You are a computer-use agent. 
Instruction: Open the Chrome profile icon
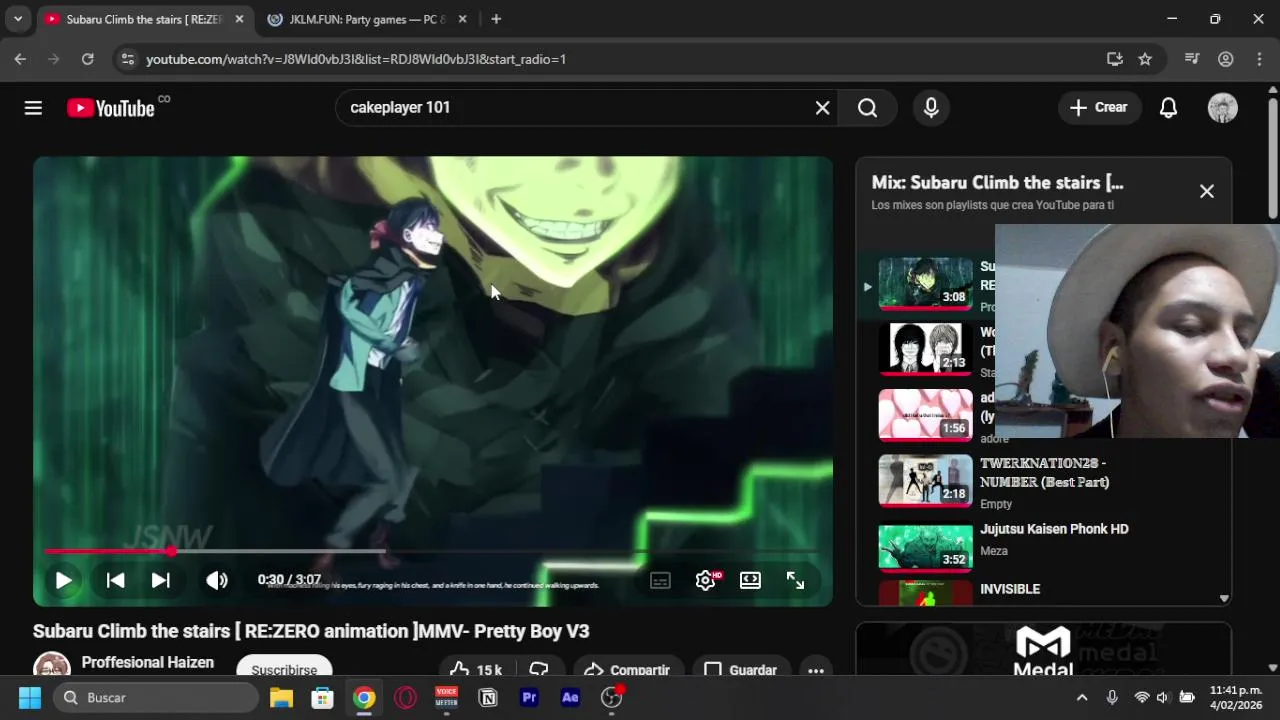pos(1225,59)
